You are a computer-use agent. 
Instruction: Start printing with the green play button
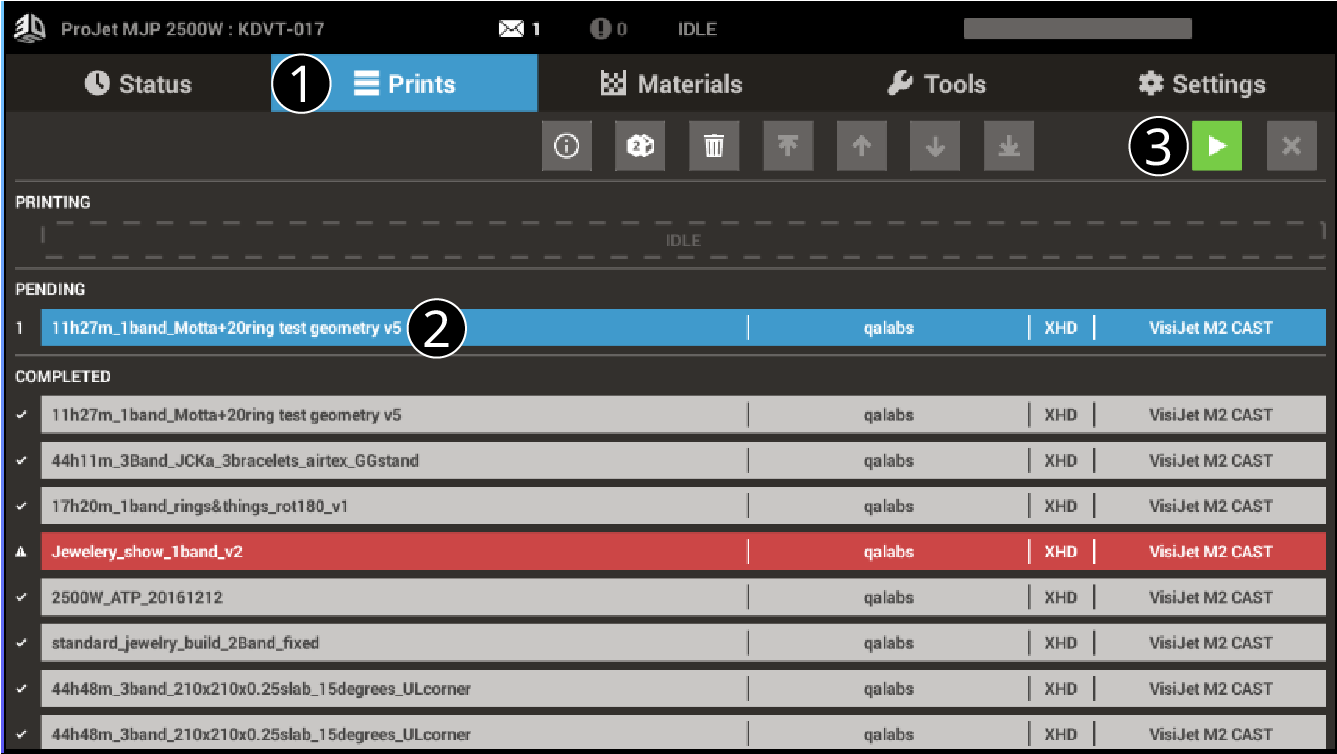[1216, 145]
